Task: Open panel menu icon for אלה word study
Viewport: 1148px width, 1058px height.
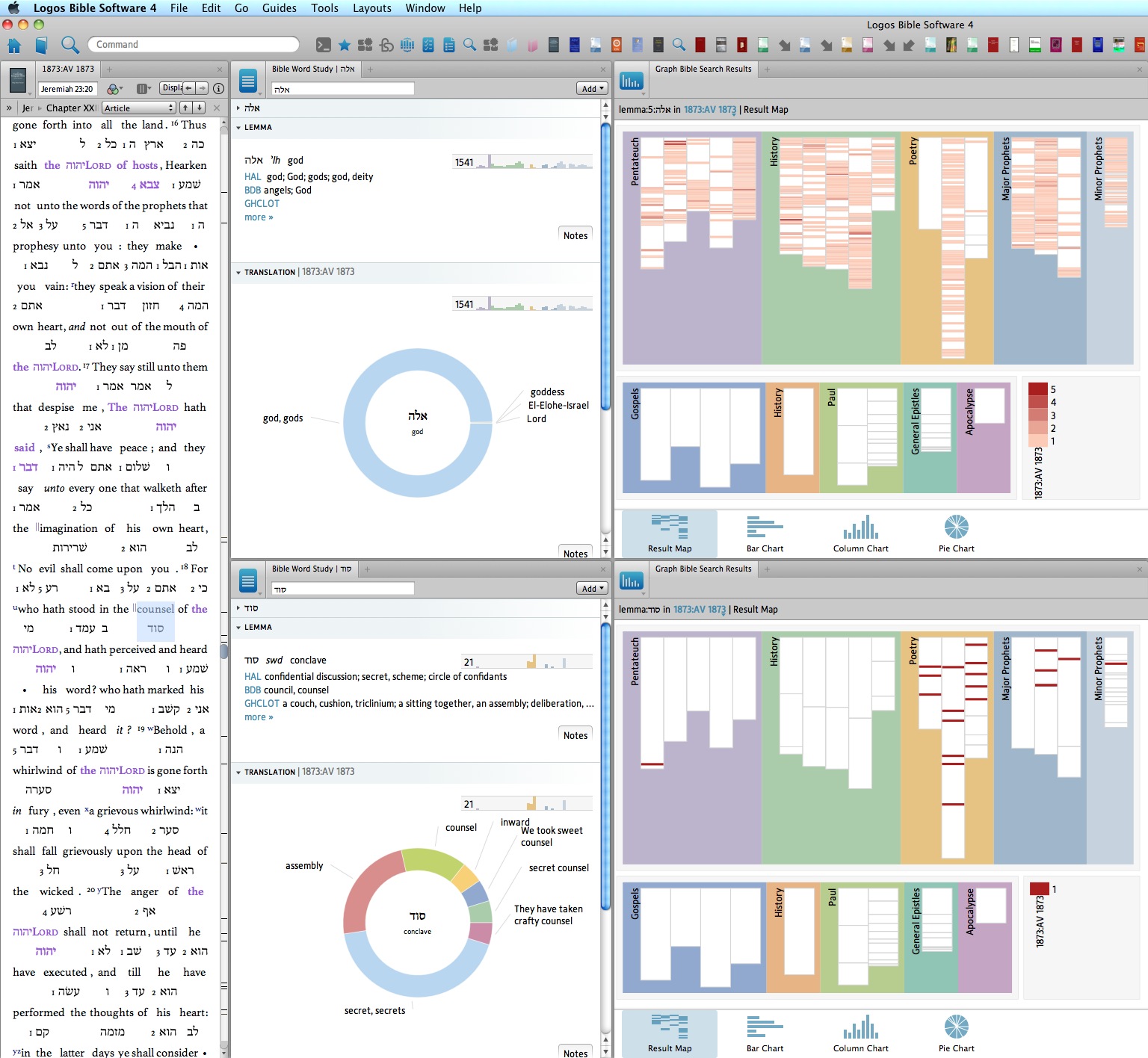Action: (x=248, y=80)
